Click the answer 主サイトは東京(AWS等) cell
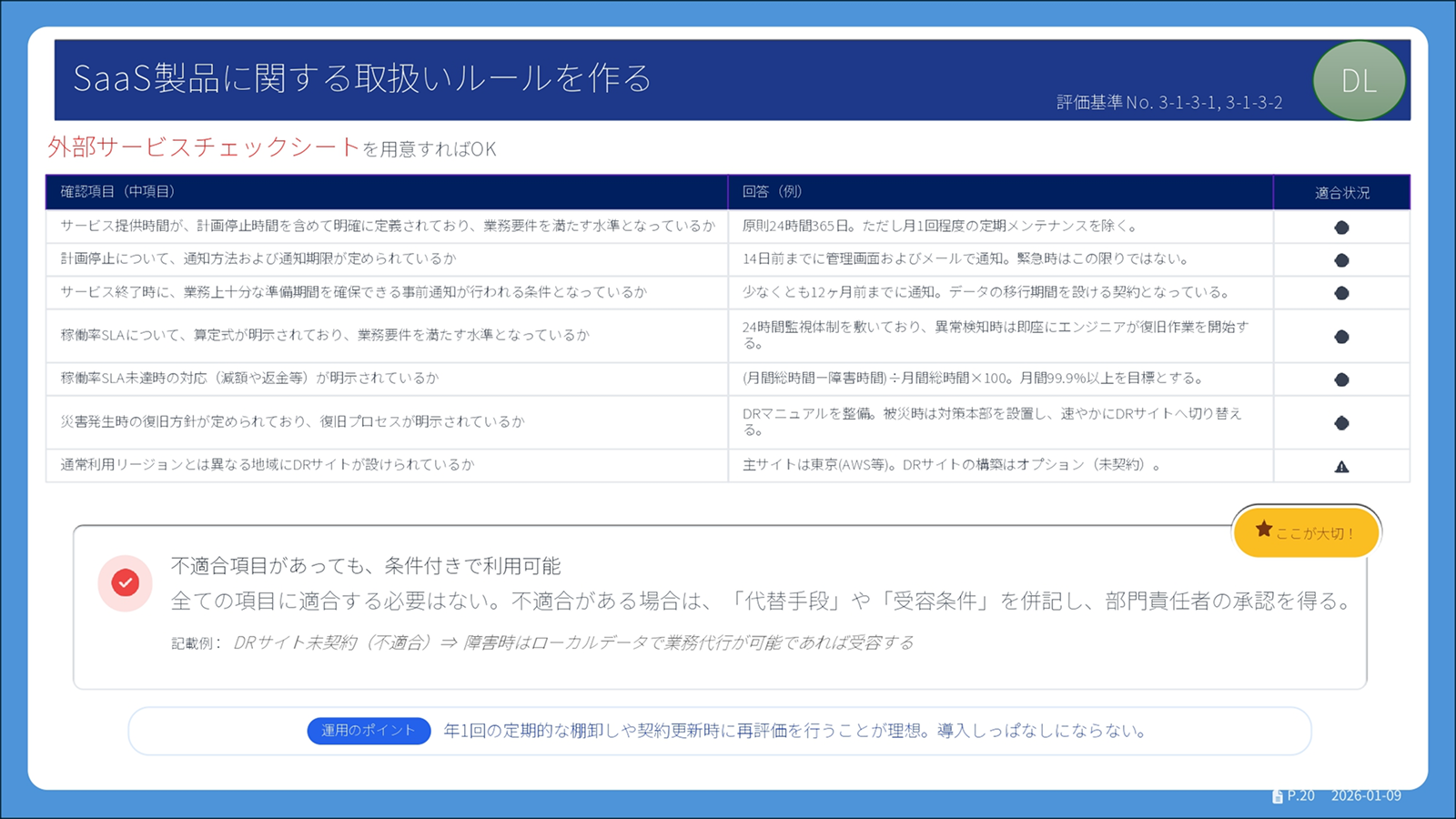1456x819 pixels. click(1001, 465)
